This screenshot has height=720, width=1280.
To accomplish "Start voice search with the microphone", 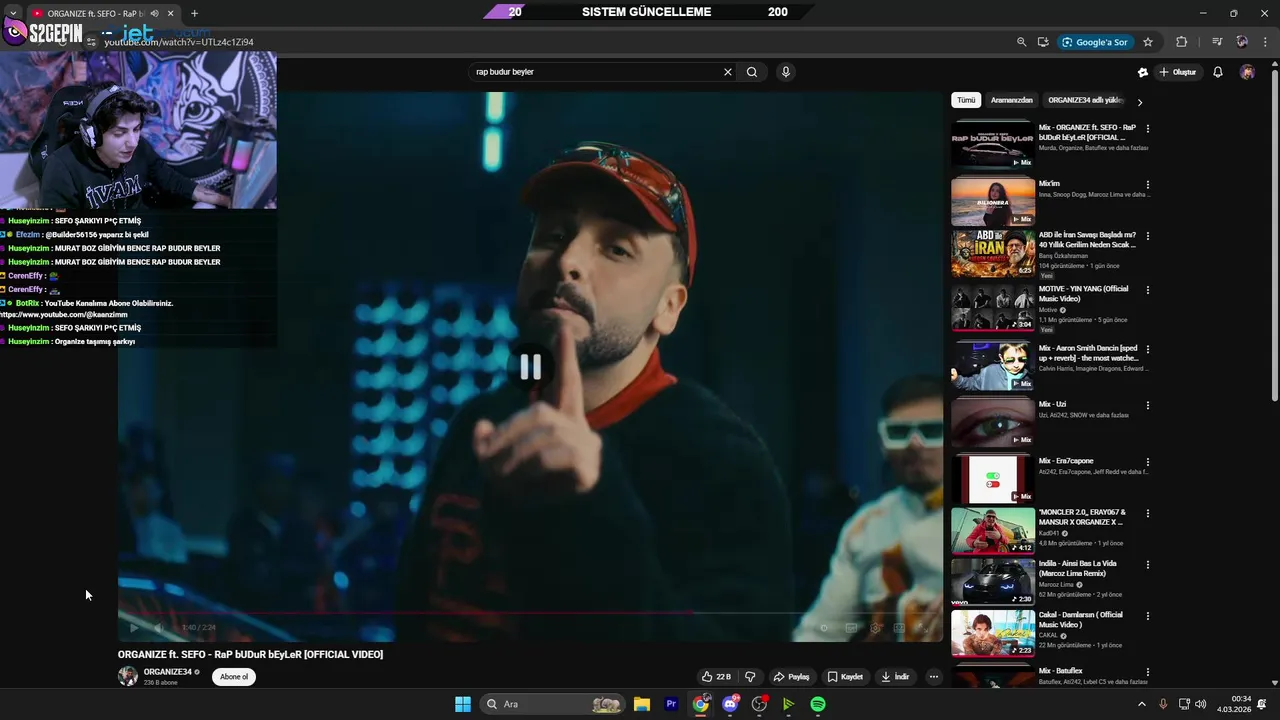I will pyautogui.click(x=786, y=72).
